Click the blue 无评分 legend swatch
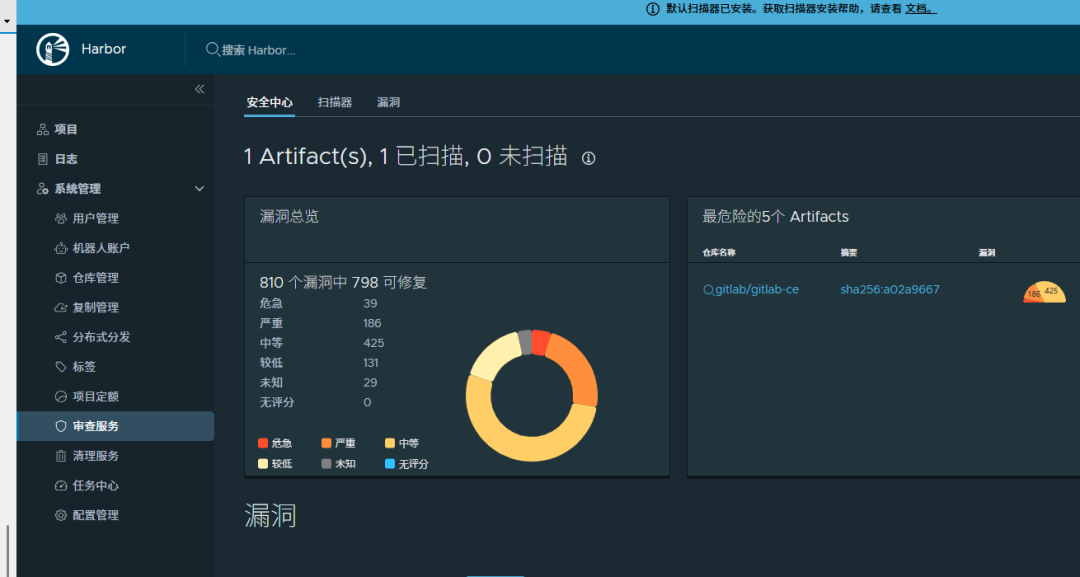1080x577 pixels. click(390, 464)
